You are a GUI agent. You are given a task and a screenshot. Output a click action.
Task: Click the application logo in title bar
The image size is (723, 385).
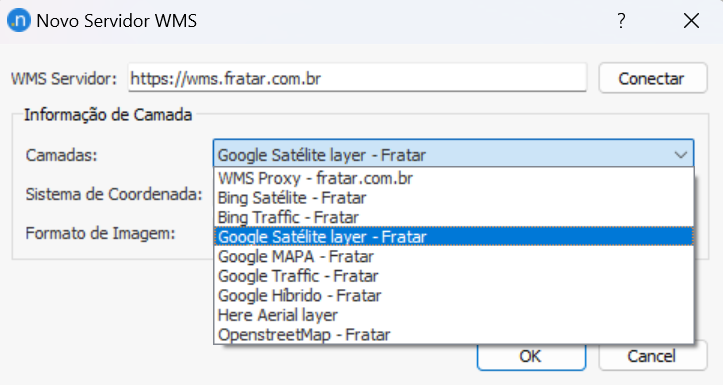[x=19, y=21]
